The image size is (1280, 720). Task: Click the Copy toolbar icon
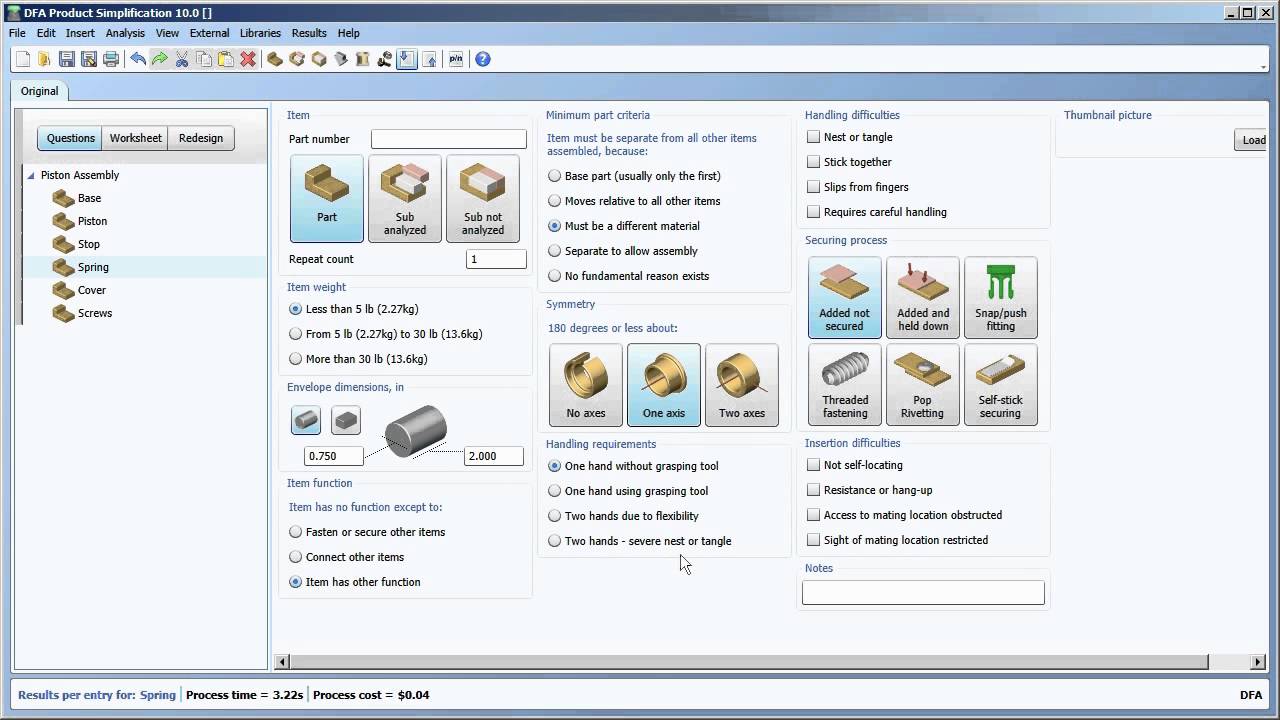(x=204, y=59)
